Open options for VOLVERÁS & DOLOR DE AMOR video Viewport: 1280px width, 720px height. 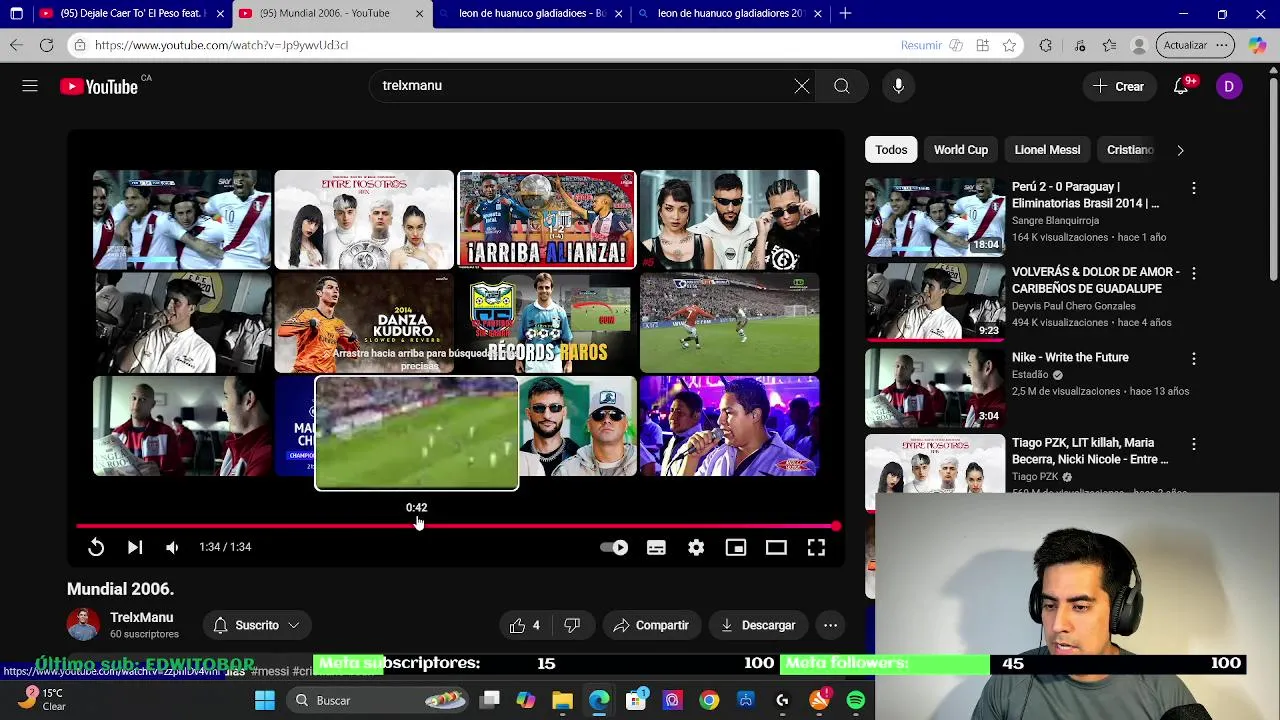[1193, 273]
